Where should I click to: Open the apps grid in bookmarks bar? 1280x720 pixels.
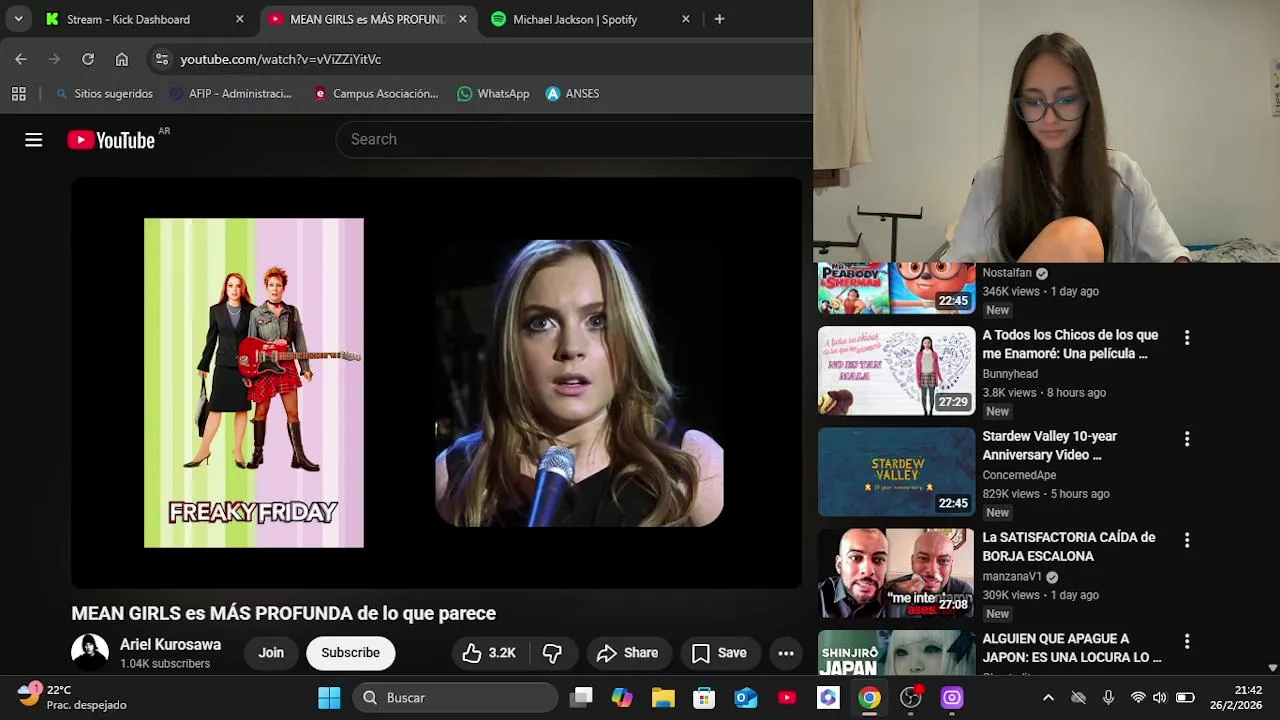[18, 94]
